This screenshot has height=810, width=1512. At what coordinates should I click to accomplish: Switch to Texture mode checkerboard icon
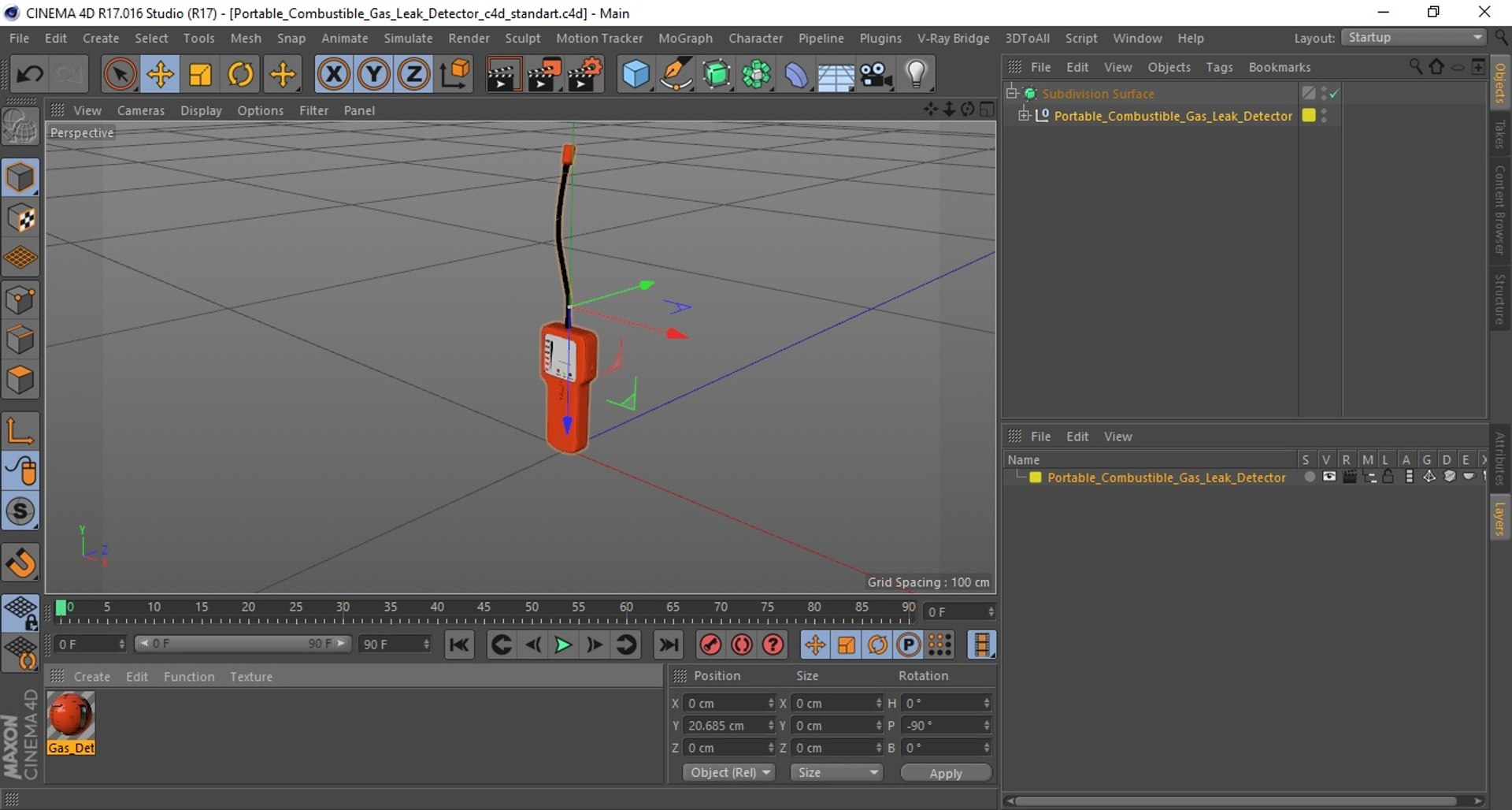[20, 218]
